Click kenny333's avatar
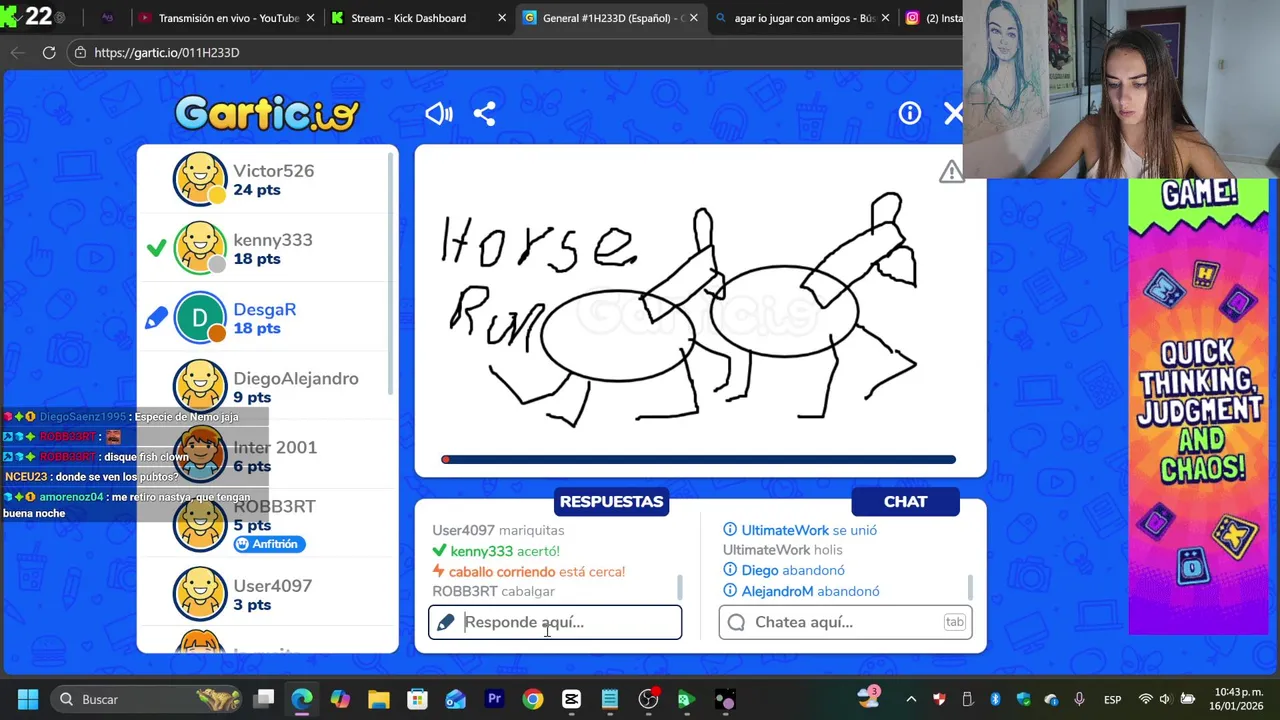 [x=200, y=248]
